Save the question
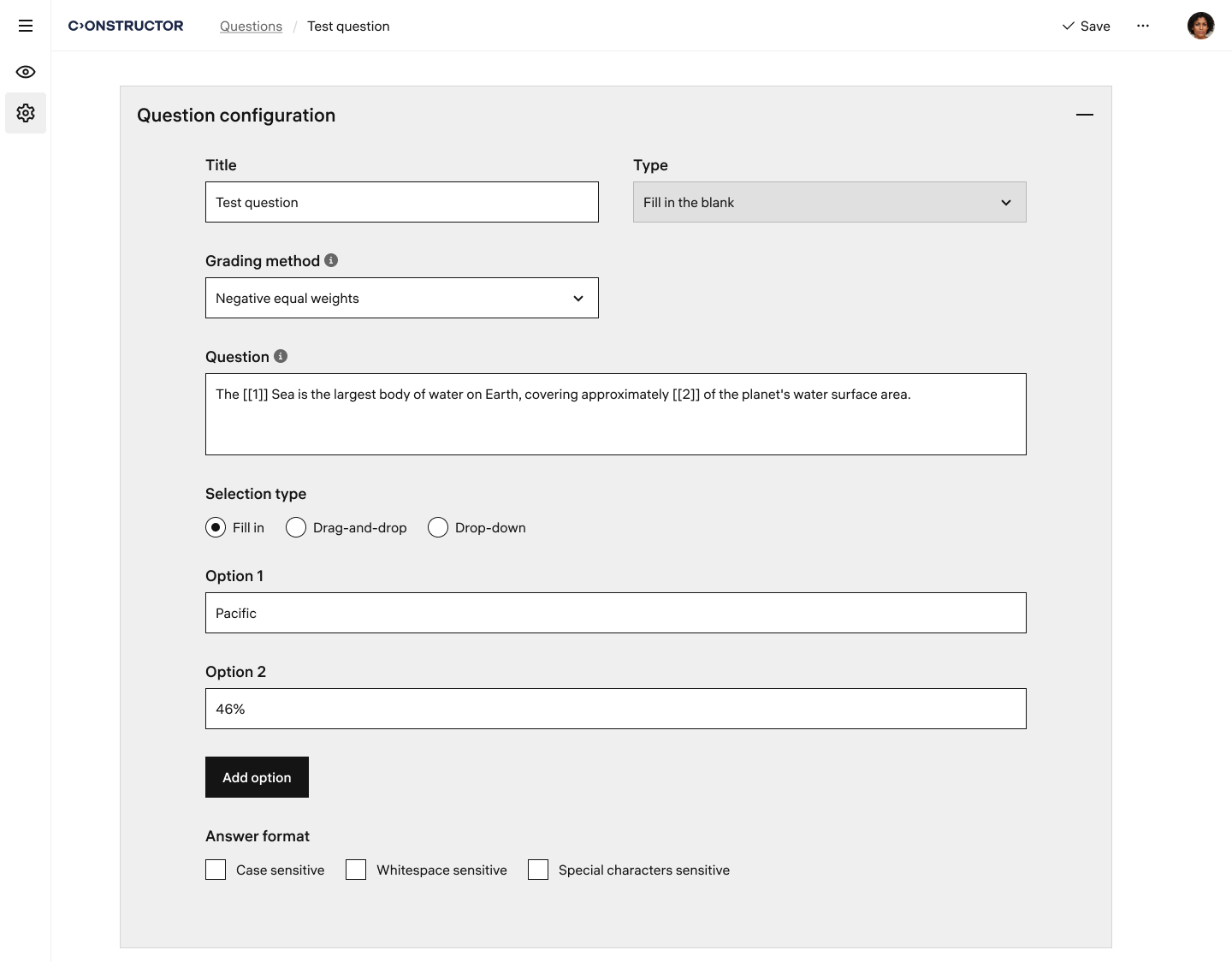Viewport: 1232px width, 962px height. pyautogui.click(x=1086, y=26)
